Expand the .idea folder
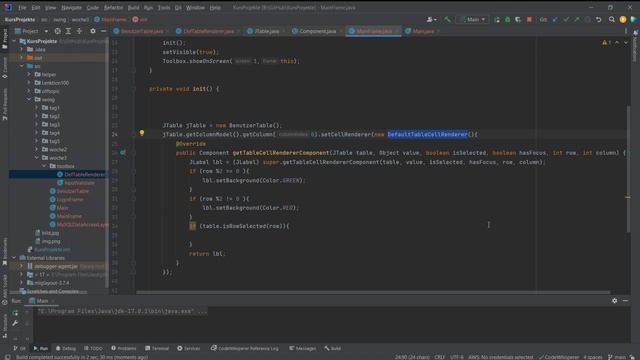Viewport: 640px width, 360px height. click(x=22, y=49)
